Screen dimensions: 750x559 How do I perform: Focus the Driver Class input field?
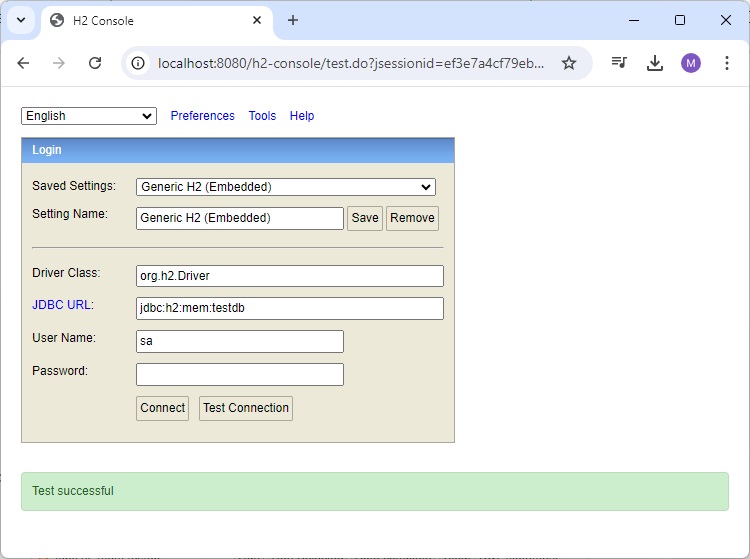tap(290, 276)
